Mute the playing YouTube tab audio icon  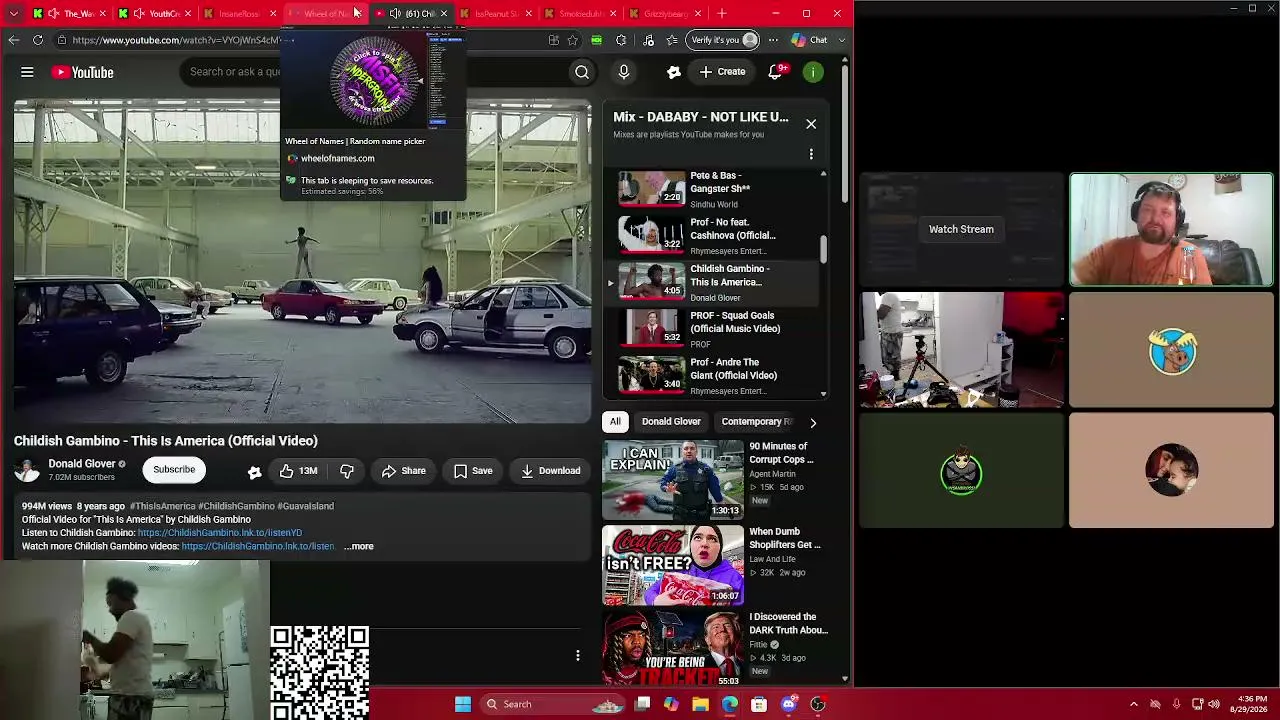[x=395, y=14]
